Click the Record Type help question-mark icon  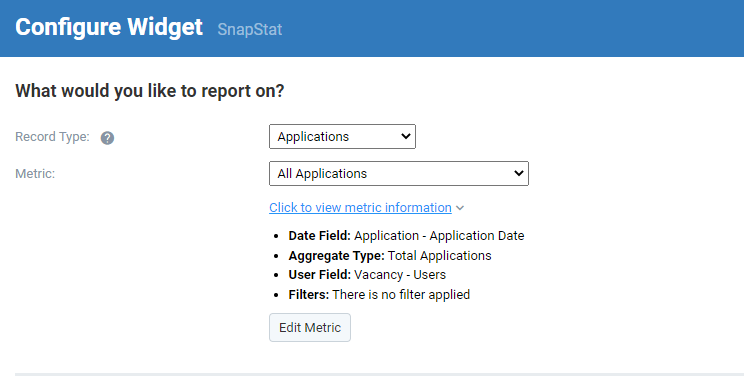point(107,138)
